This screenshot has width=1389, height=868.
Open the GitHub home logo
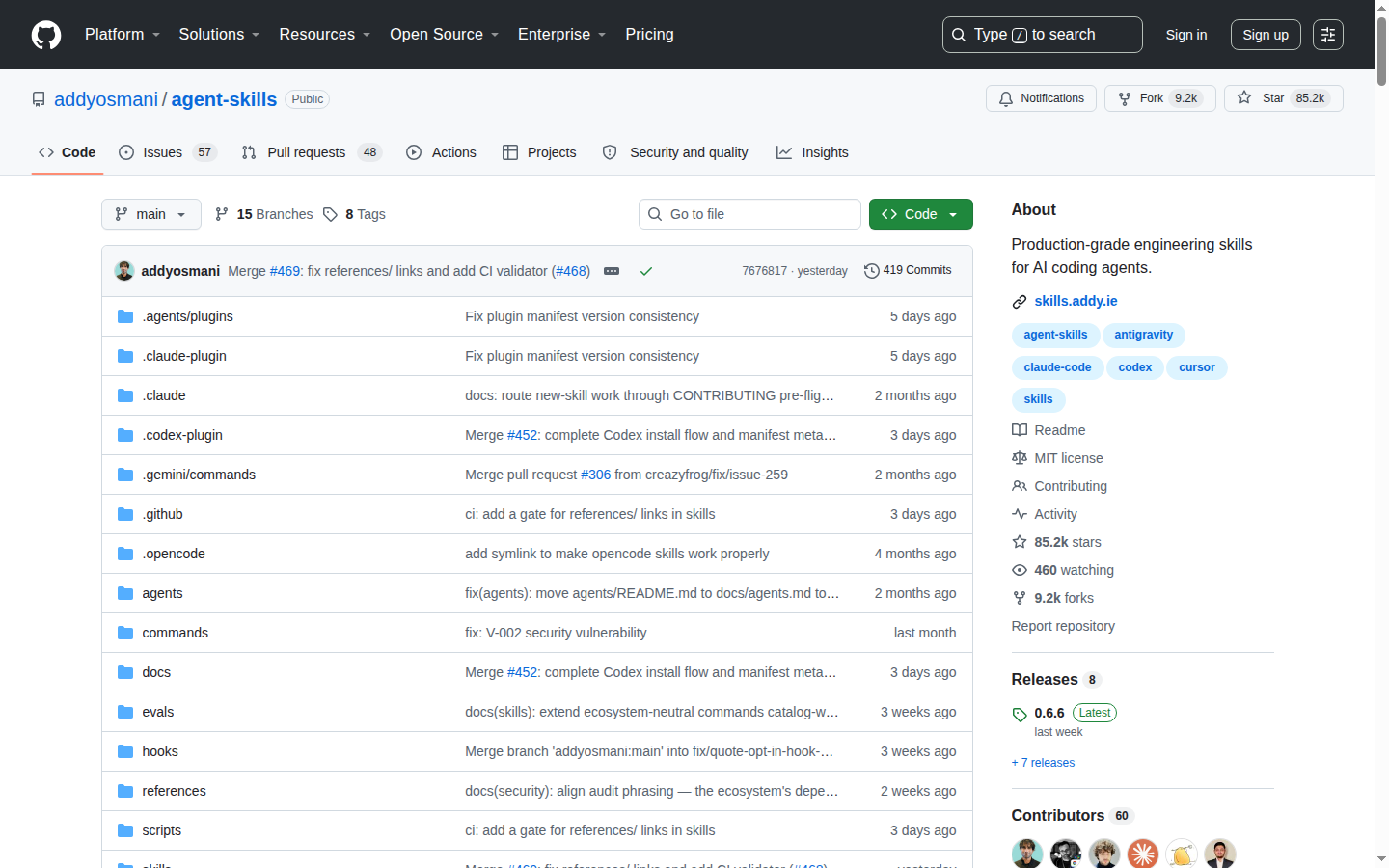click(46, 35)
